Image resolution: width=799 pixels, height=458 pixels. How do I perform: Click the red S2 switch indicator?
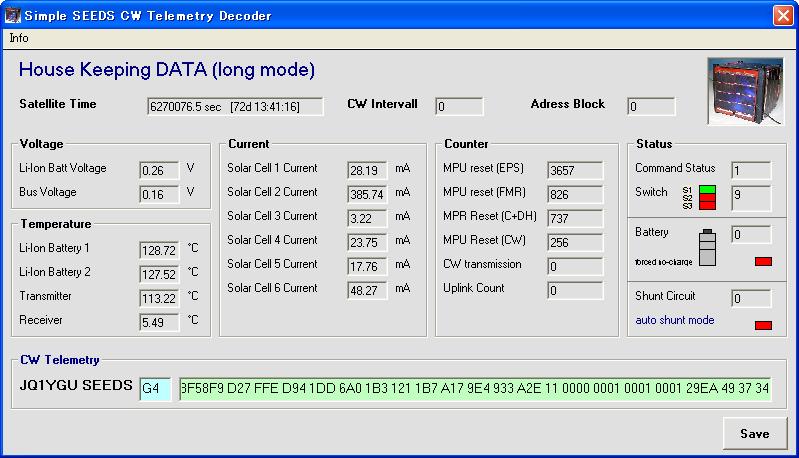click(x=707, y=198)
